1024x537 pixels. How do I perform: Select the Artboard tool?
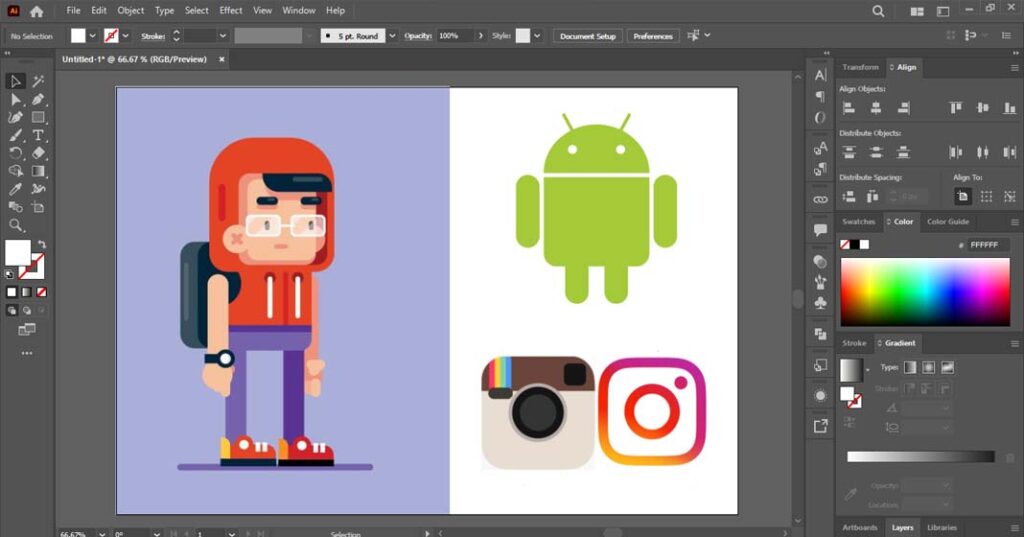[38, 207]
